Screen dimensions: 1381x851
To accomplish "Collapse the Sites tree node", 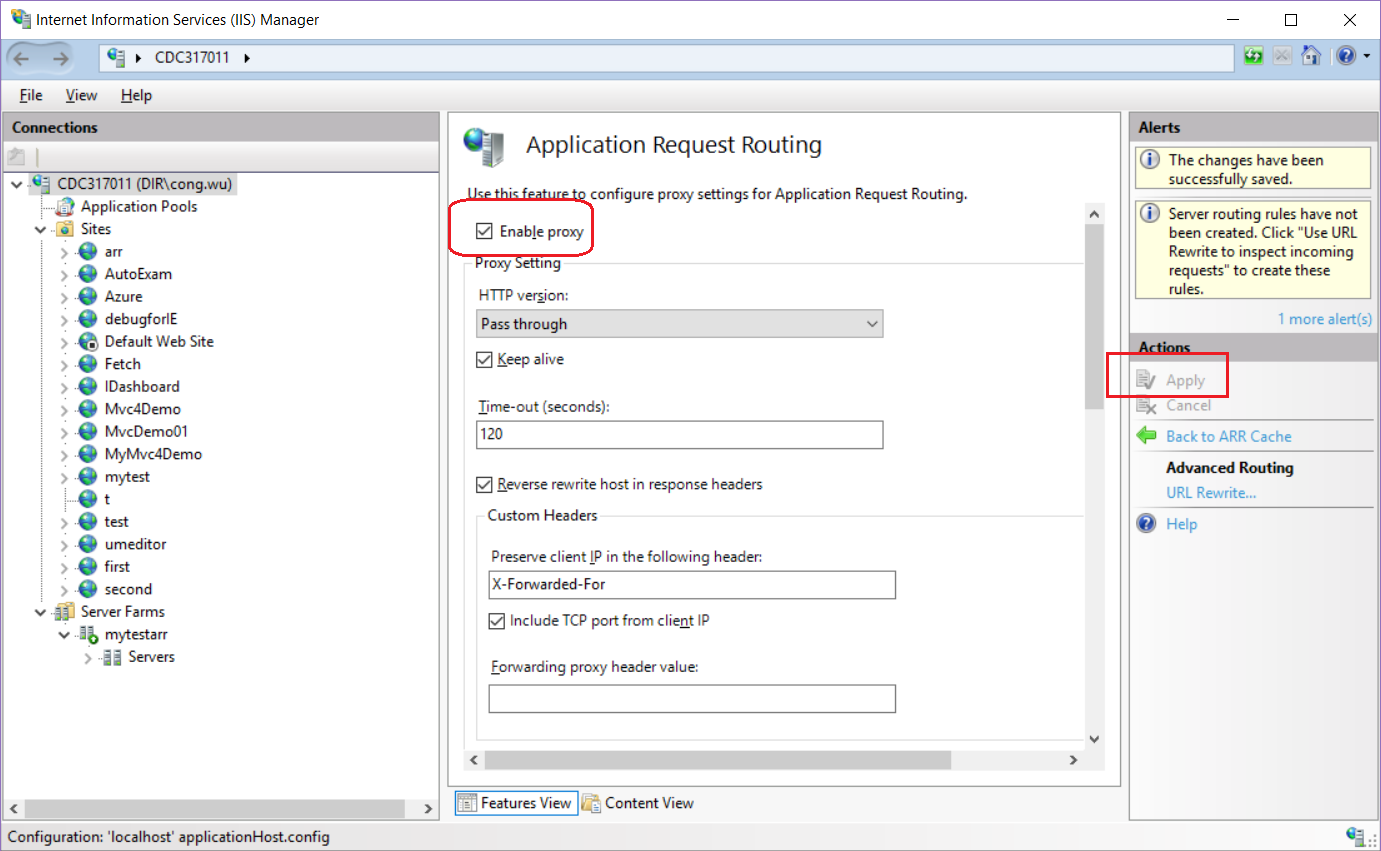I will click(x=40, y=228).
